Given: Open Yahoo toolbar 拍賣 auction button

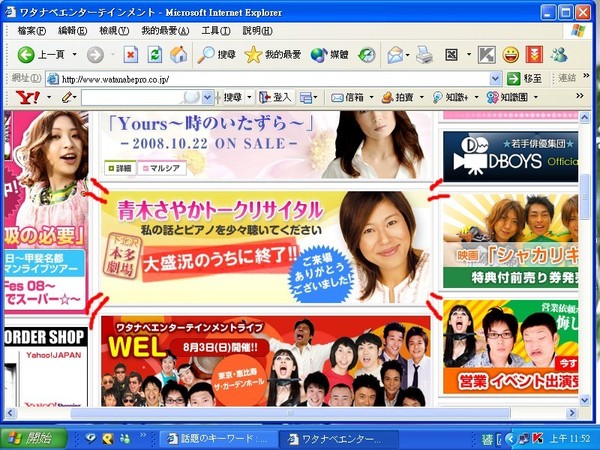Looking at the screenshot, I should 398,98.
